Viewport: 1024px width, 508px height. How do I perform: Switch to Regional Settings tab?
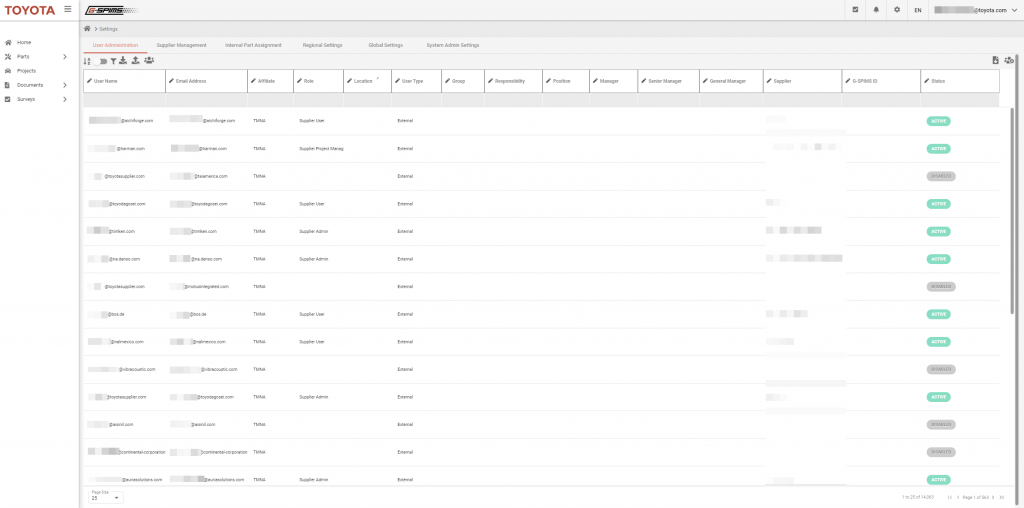tap(321, 45)
